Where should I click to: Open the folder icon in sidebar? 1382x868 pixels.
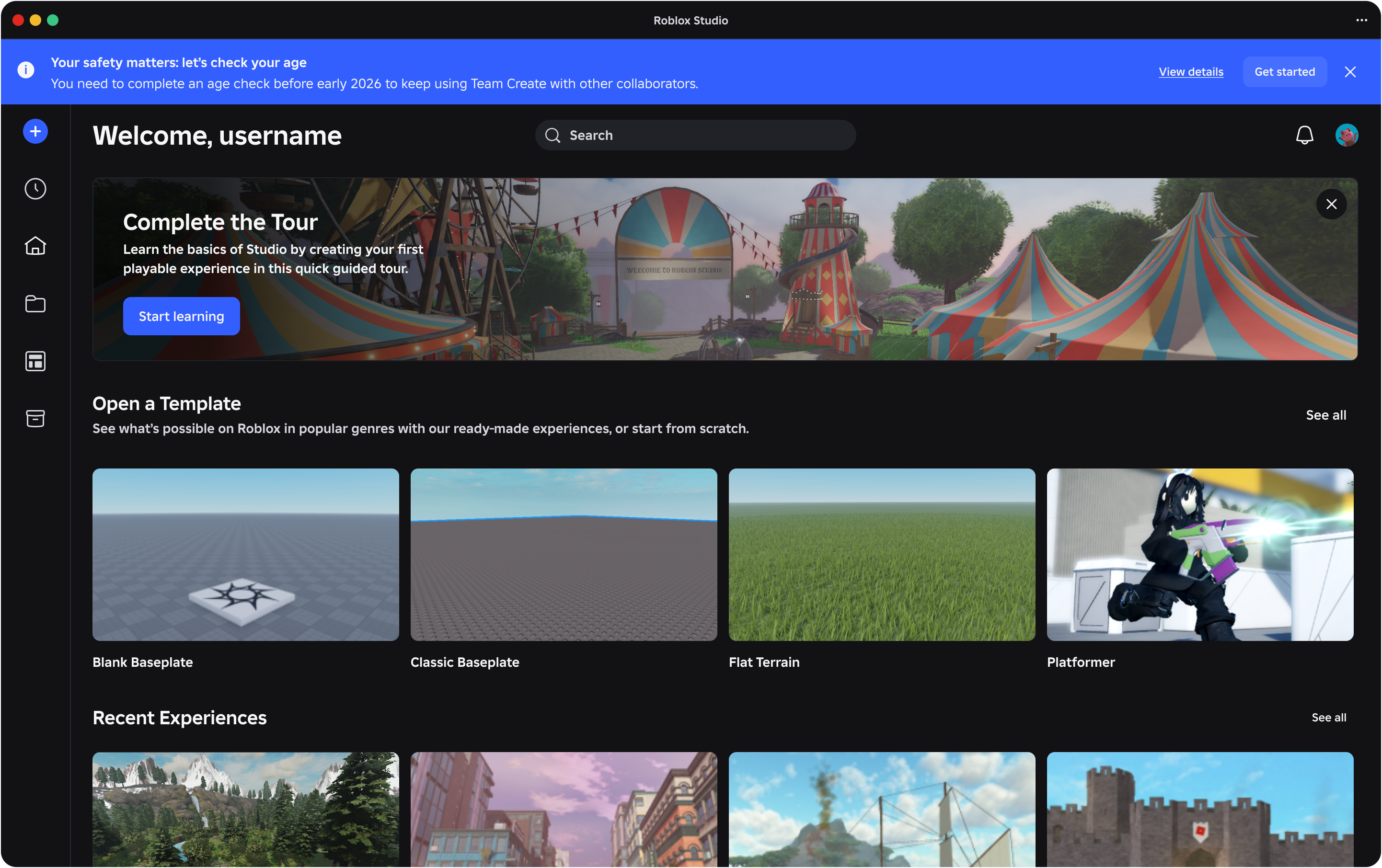35,304
